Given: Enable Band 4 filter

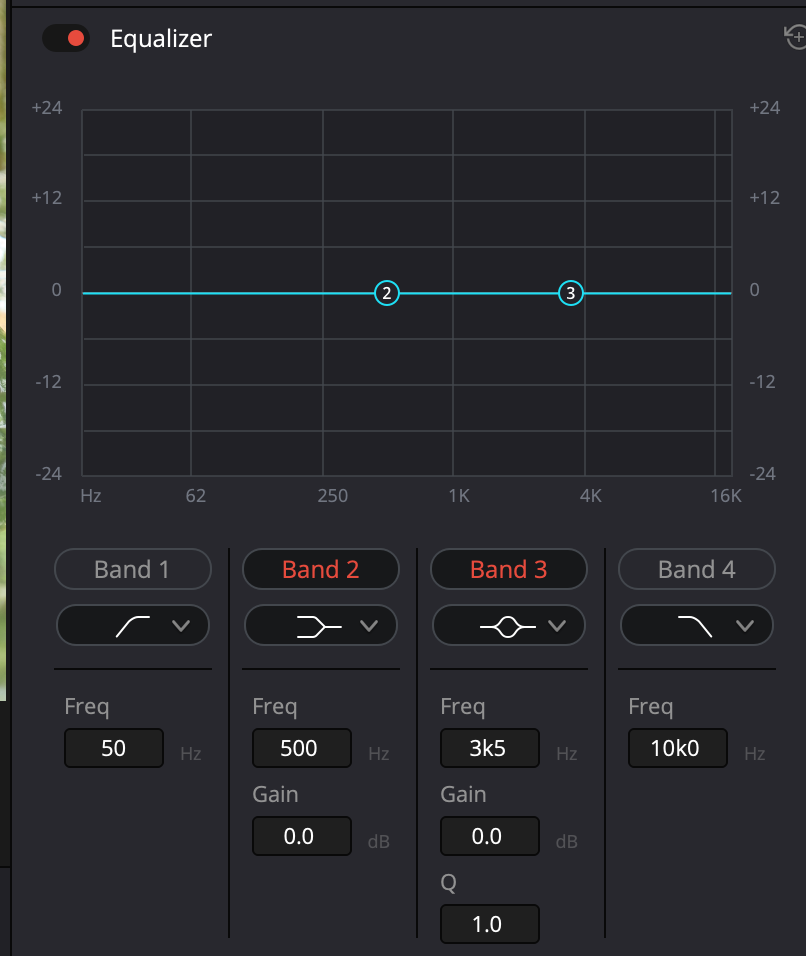Looking at the screenshot, I should (x=696, y=569).
